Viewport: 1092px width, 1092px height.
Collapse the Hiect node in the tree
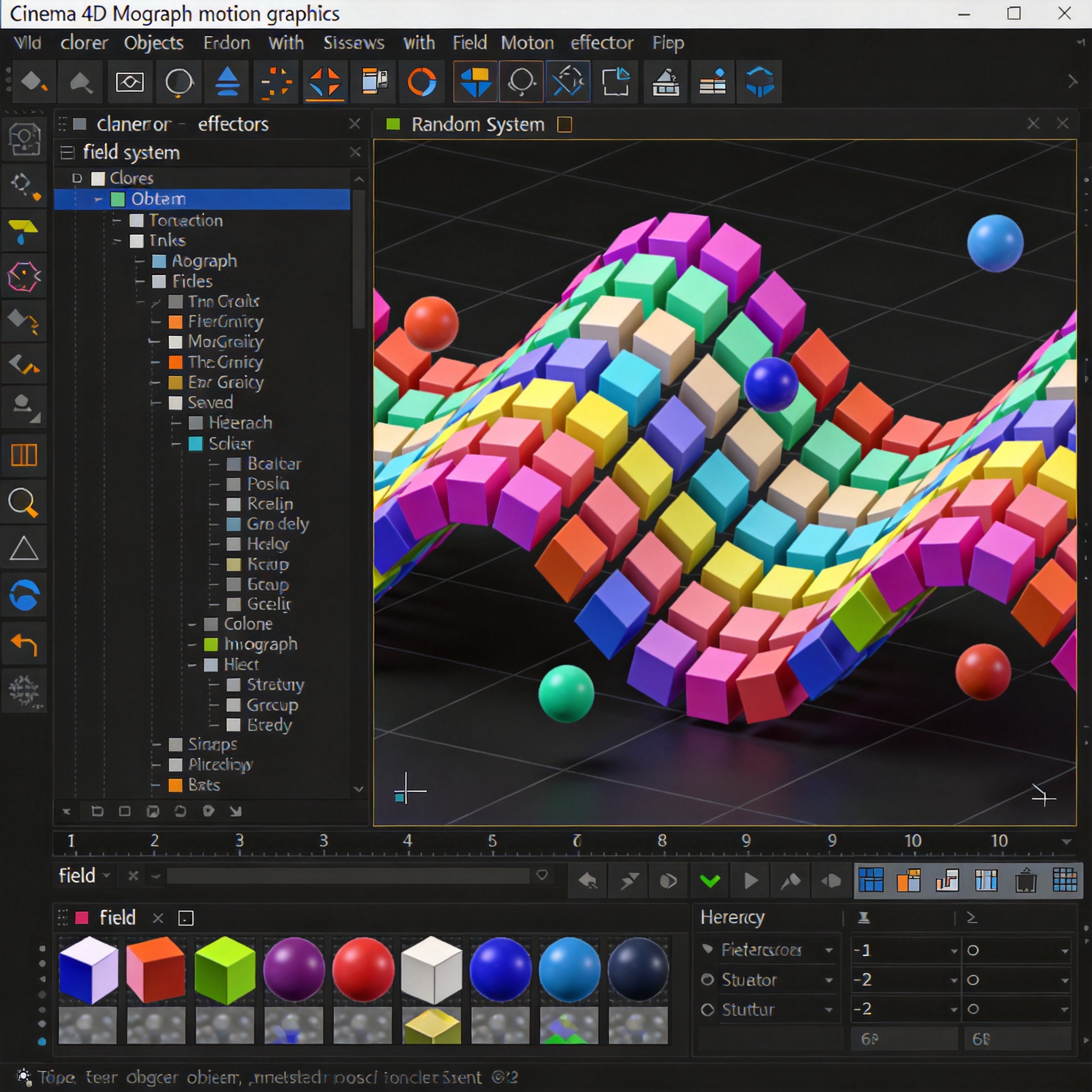pyautogui.click(x=192, y=665)
